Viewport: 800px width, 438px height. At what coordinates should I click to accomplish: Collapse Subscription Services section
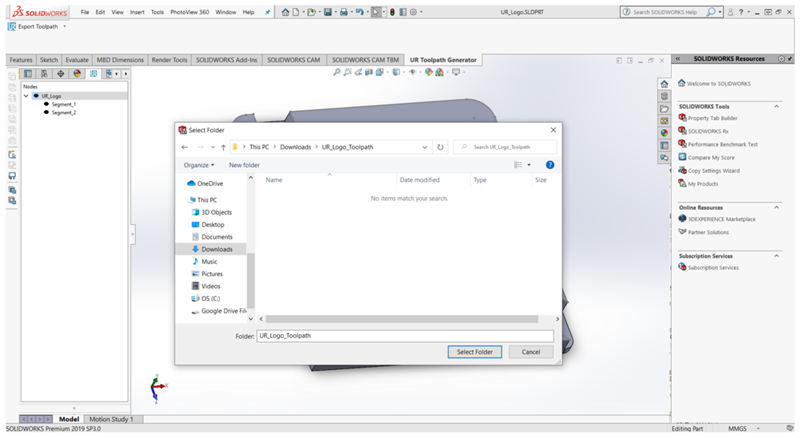coord(777,256)
